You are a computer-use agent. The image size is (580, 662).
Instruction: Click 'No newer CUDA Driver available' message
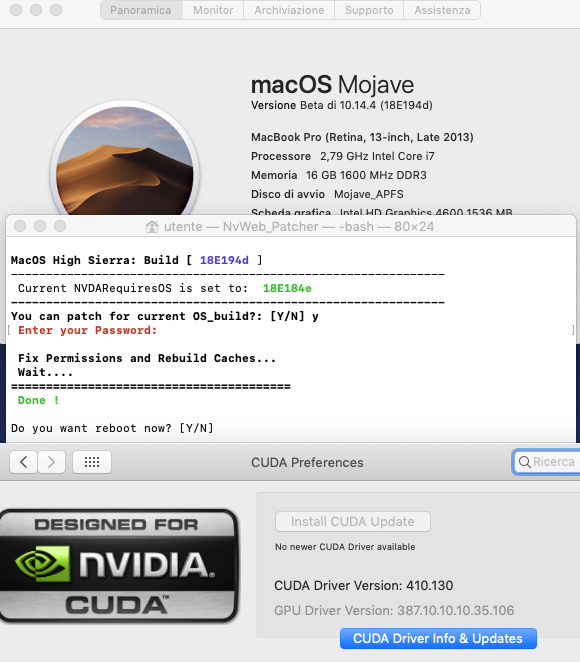pyautogui.click(x=345, y=547)
